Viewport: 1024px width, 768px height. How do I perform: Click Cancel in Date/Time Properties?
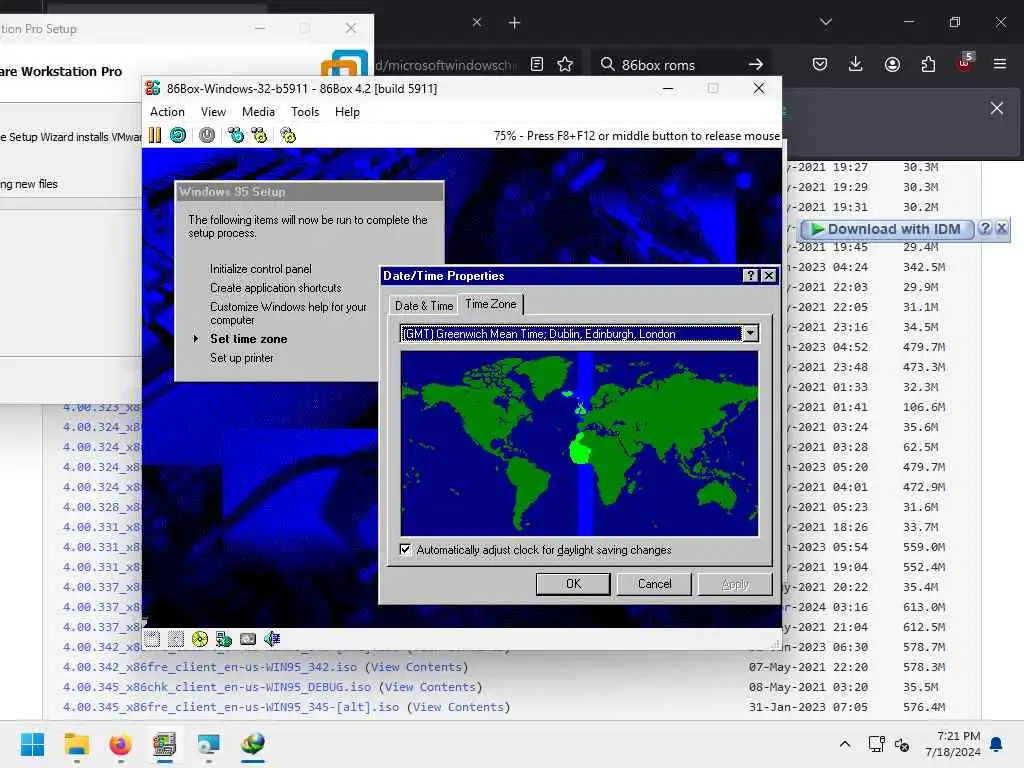654,584
